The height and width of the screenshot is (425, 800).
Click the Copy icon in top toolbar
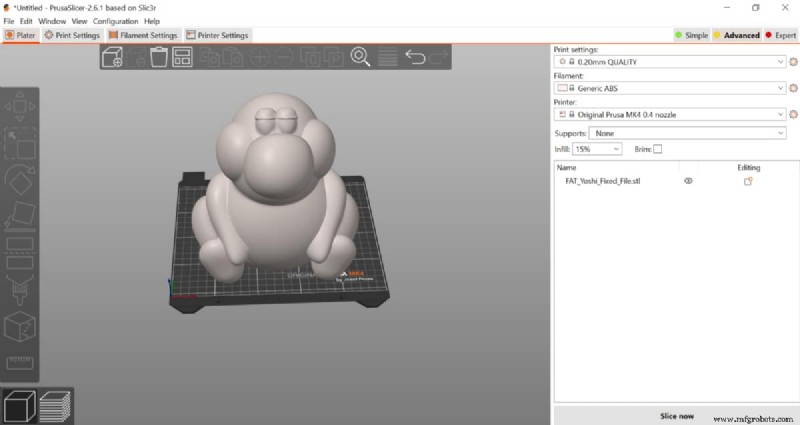pyautogui.click(x=209, y=57)
